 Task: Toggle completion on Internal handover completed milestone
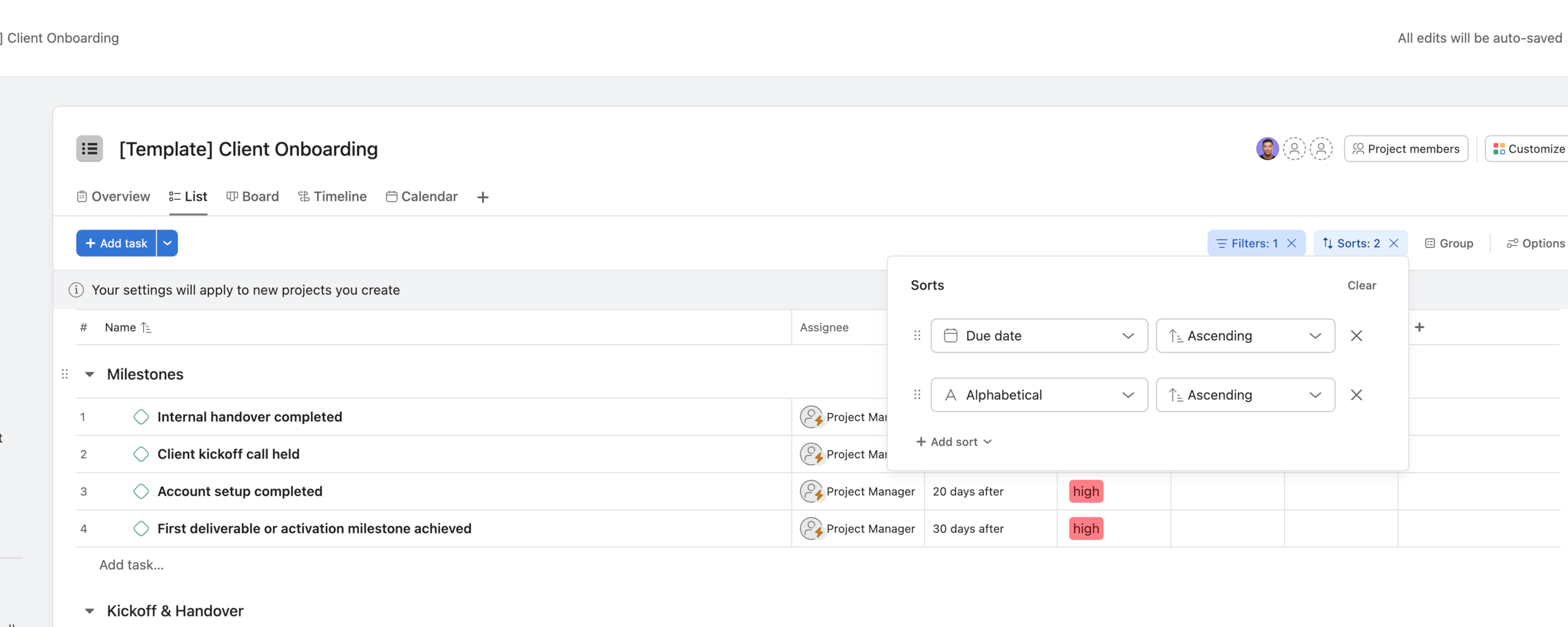(x=141, y=416)
